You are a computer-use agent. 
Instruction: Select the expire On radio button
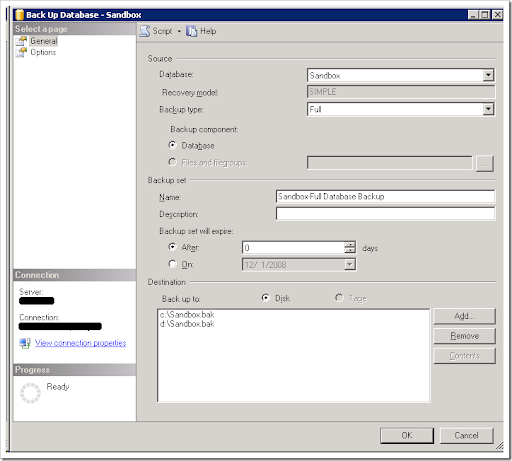[172, 264]
